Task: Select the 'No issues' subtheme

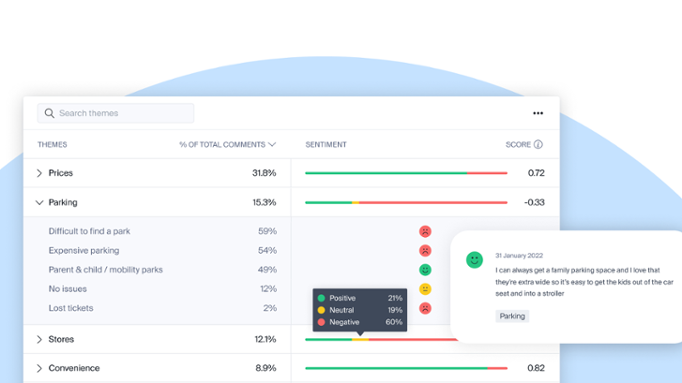Action: 67,289
